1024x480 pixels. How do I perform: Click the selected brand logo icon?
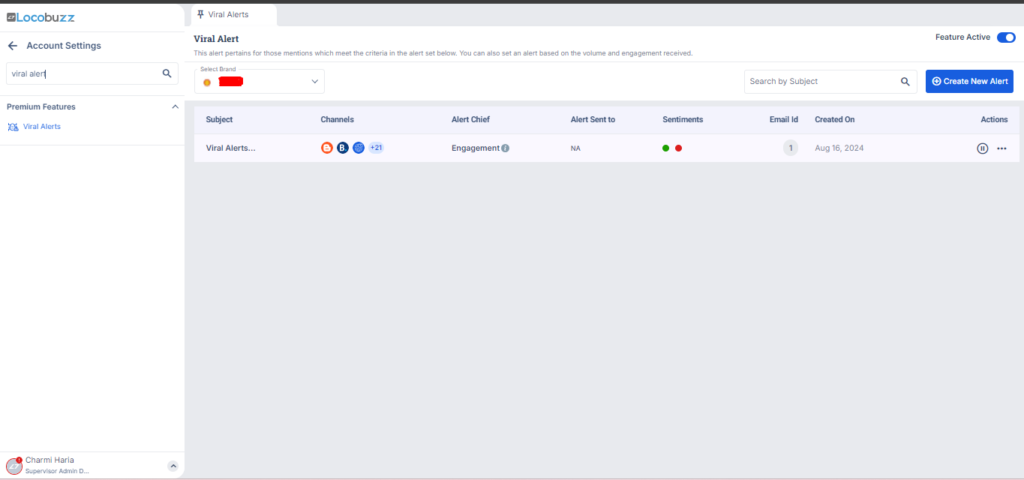(207, 82)
